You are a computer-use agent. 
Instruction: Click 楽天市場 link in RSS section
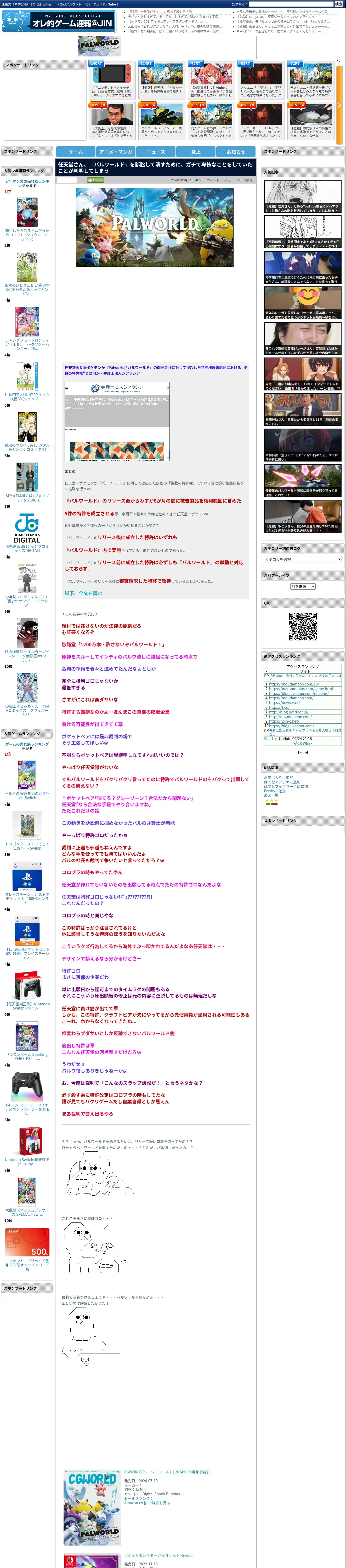(x=271, y=795)
